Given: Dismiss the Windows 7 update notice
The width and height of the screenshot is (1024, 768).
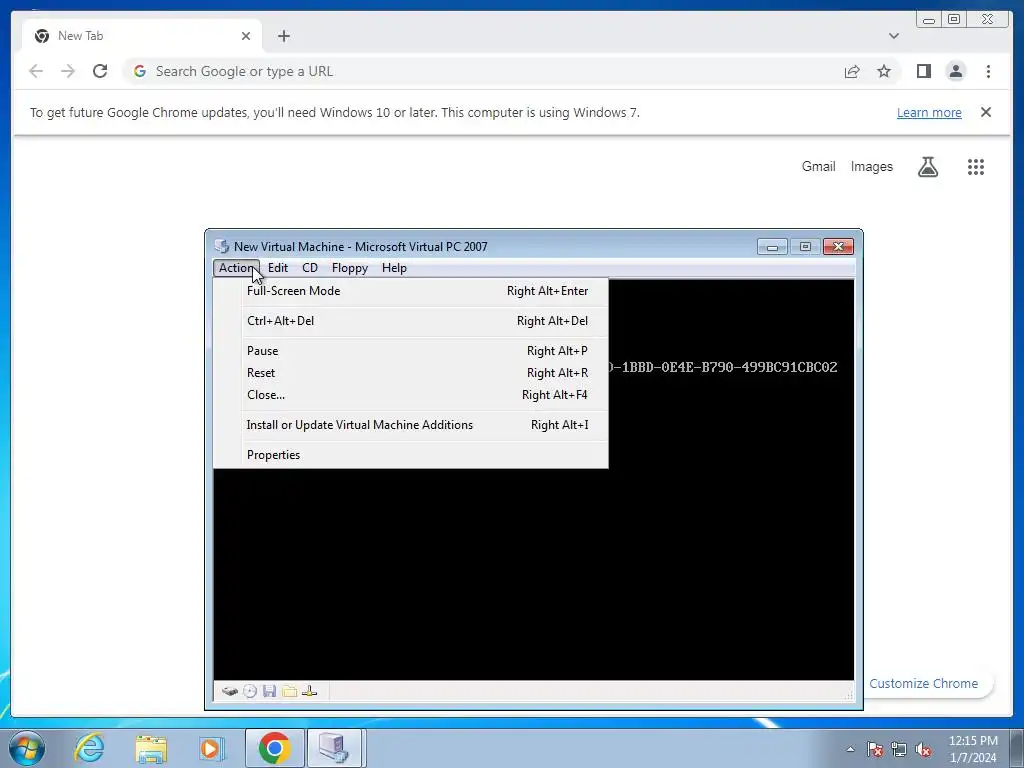Looking at the screenshot, I should point(986,112).
